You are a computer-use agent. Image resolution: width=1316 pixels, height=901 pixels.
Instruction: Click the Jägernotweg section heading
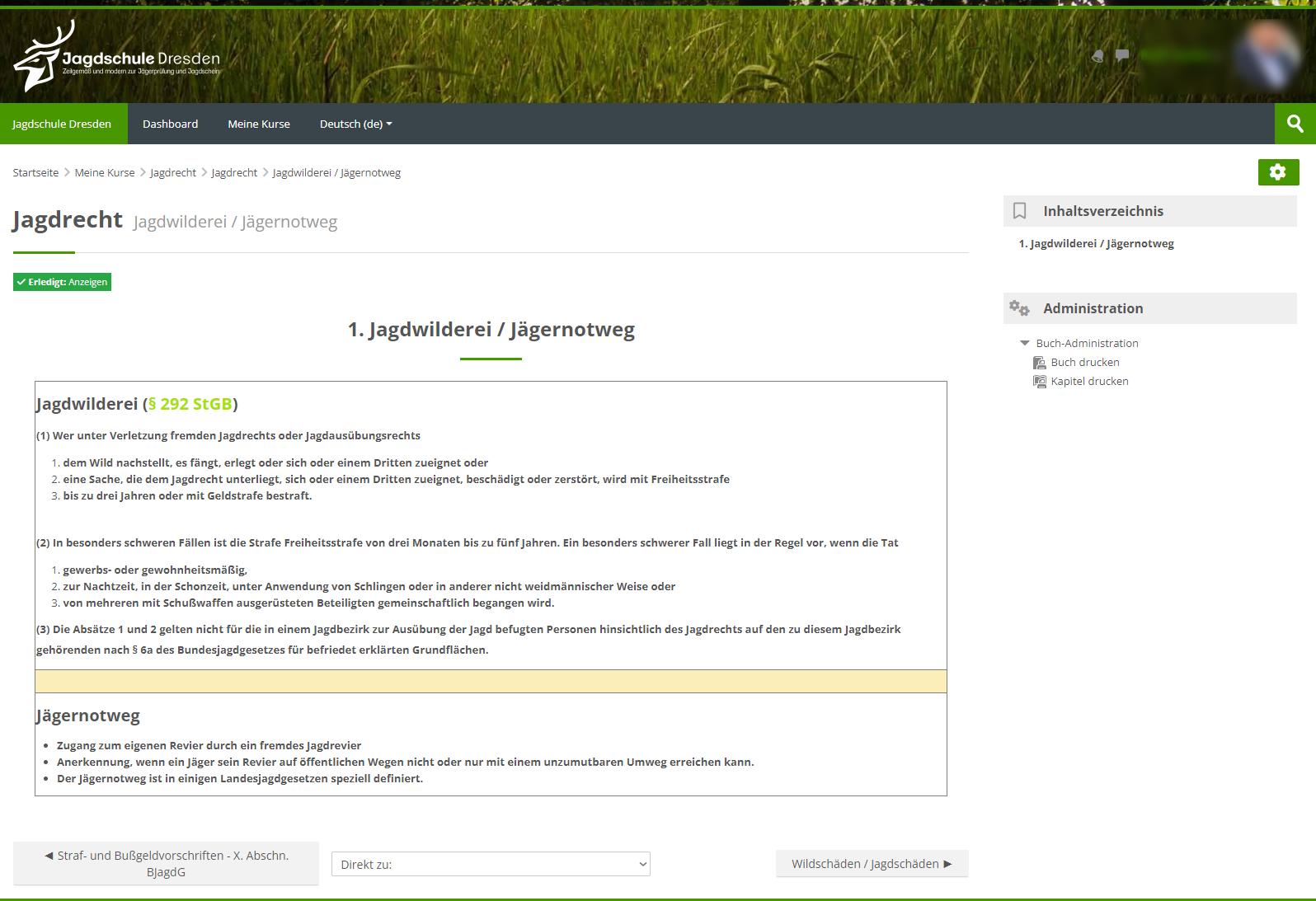tap(88, 716)
